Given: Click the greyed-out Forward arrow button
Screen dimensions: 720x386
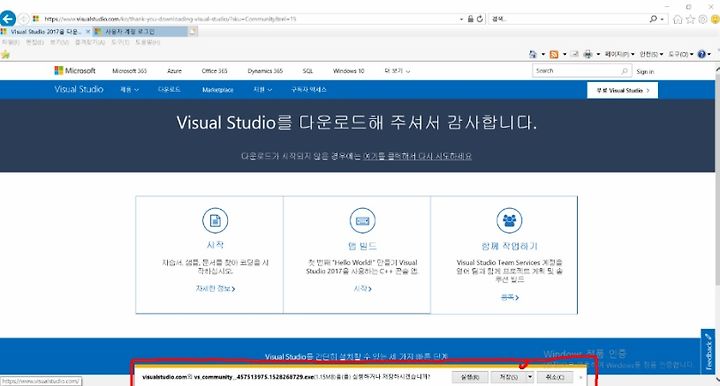Looking at the screenshot, I should pyautogui.click(x=23, y=19).
